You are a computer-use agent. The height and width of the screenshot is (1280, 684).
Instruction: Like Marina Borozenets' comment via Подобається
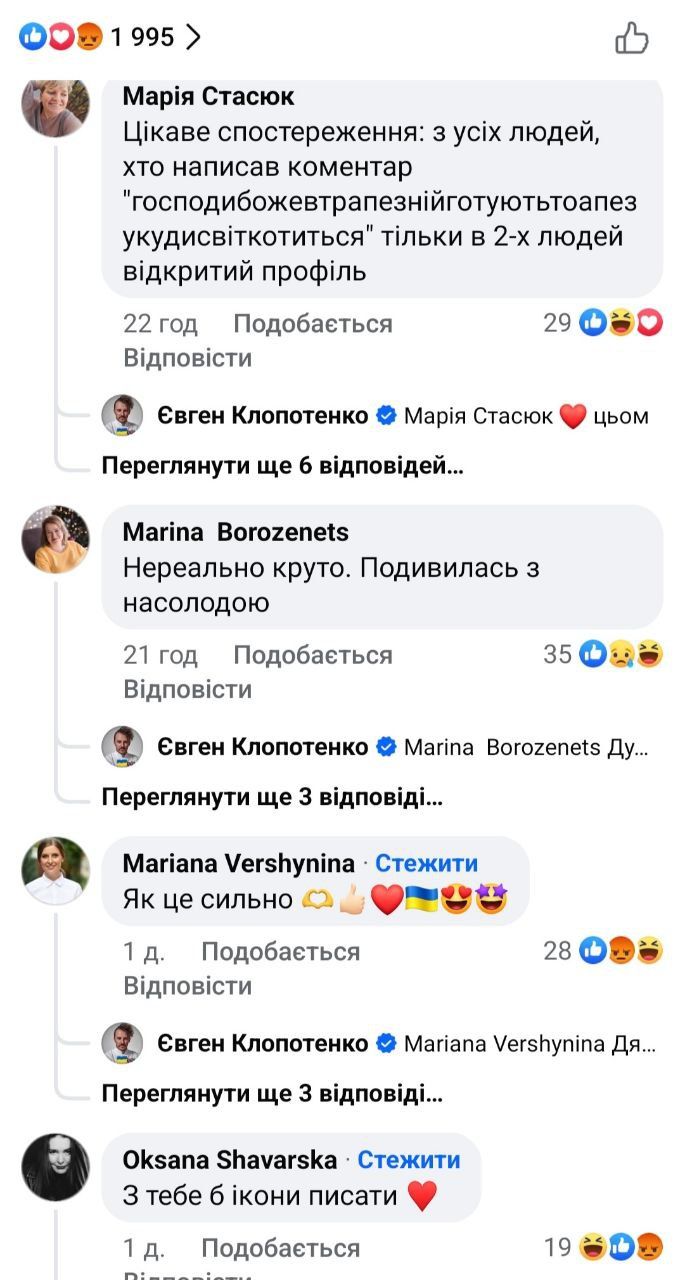[312, 656]
